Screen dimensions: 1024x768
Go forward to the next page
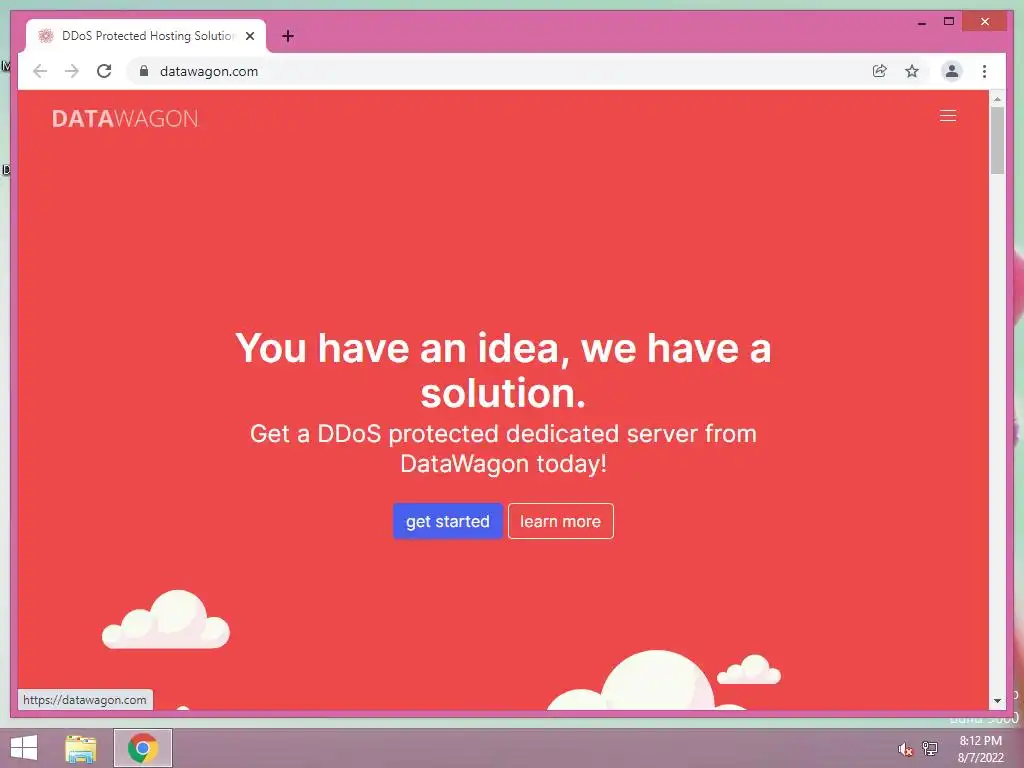coord(72,71)
